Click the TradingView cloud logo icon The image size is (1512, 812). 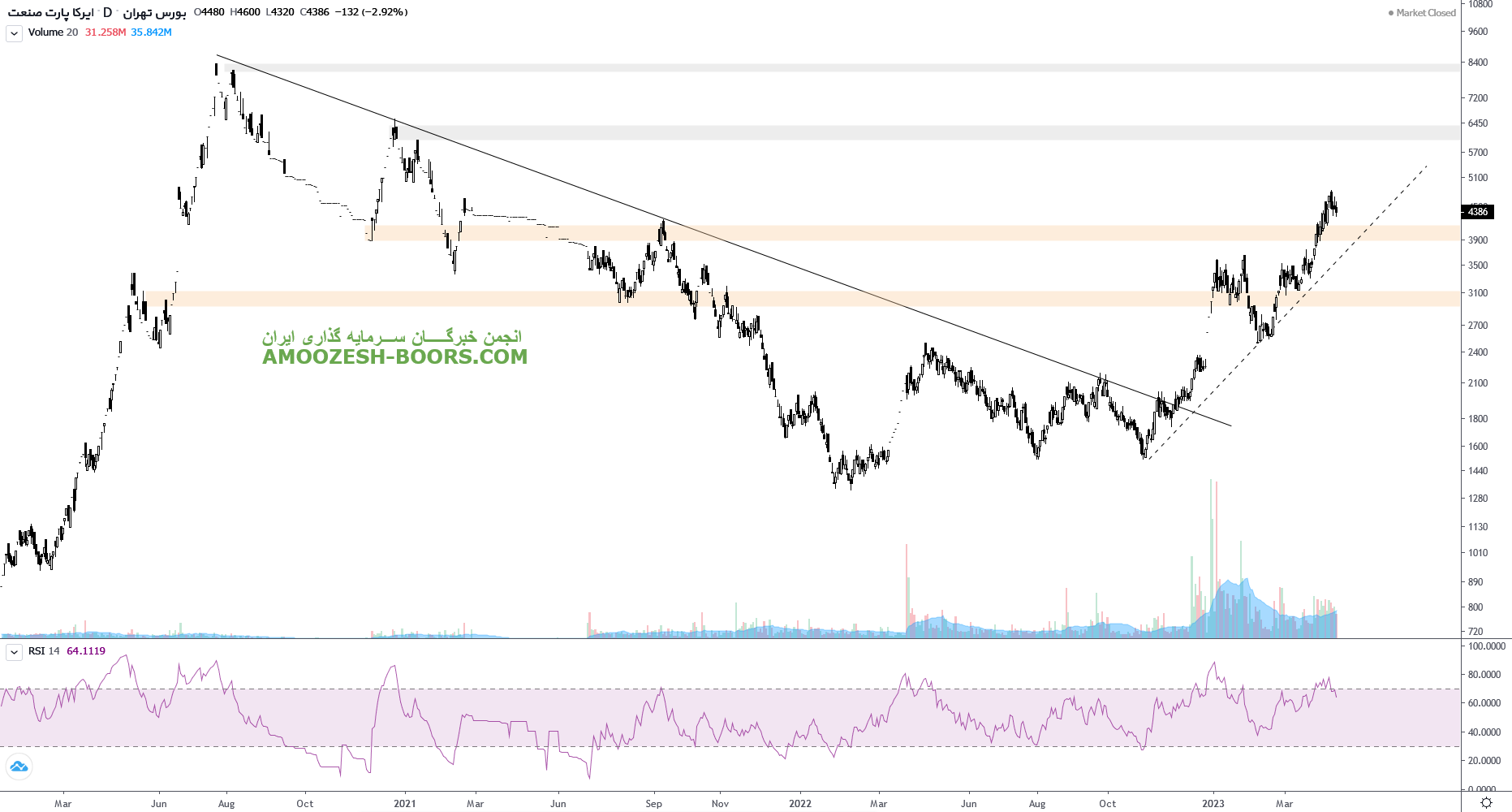pos(19,767)
